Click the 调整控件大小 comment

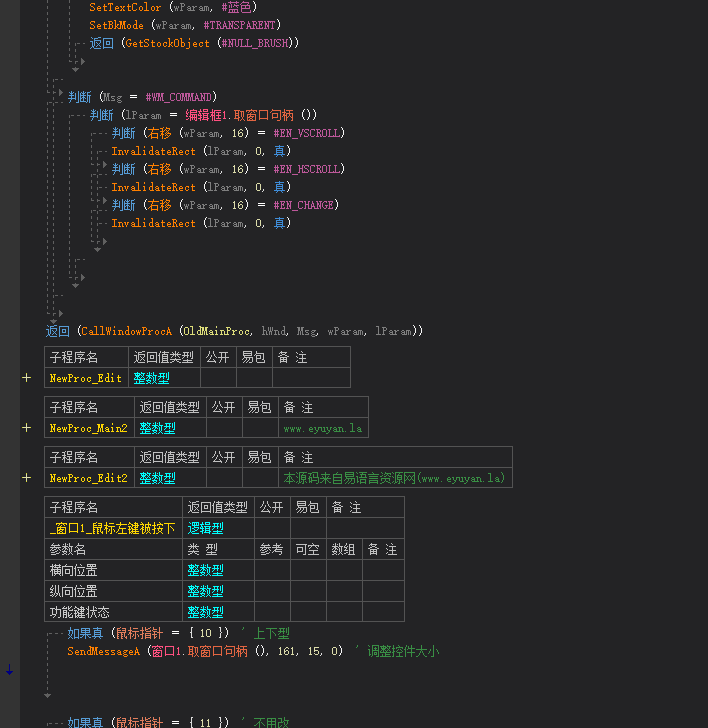coord(403,651)
